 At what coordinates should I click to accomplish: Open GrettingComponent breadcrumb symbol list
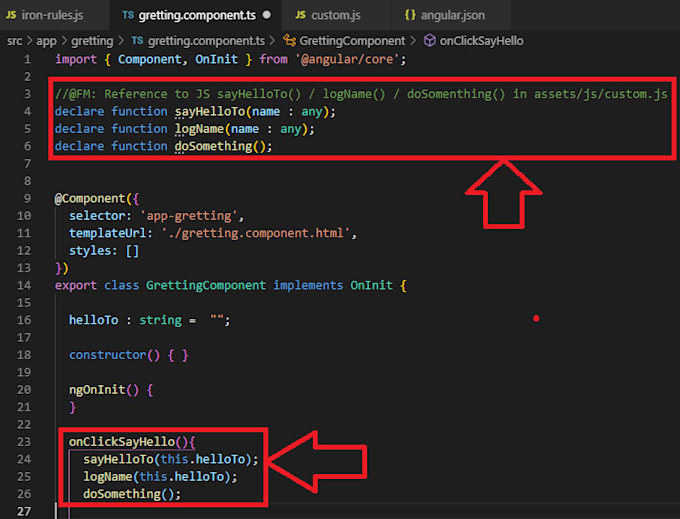[352, 41]
